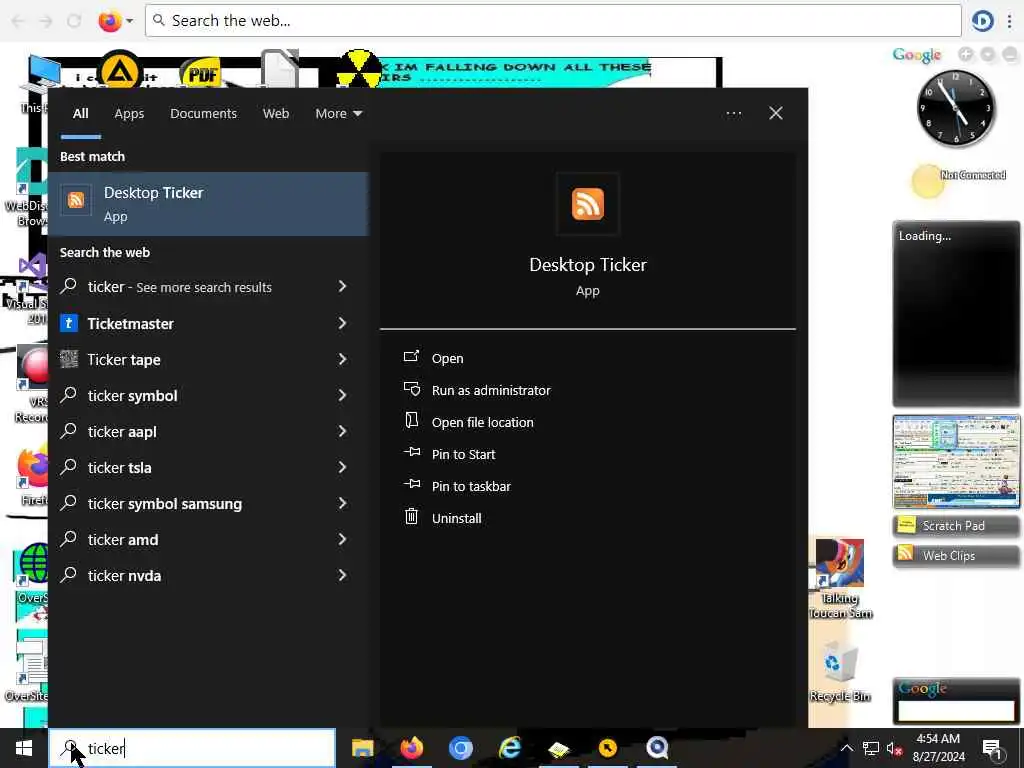Click the analog clock gadget

click(x=955, y=107)
